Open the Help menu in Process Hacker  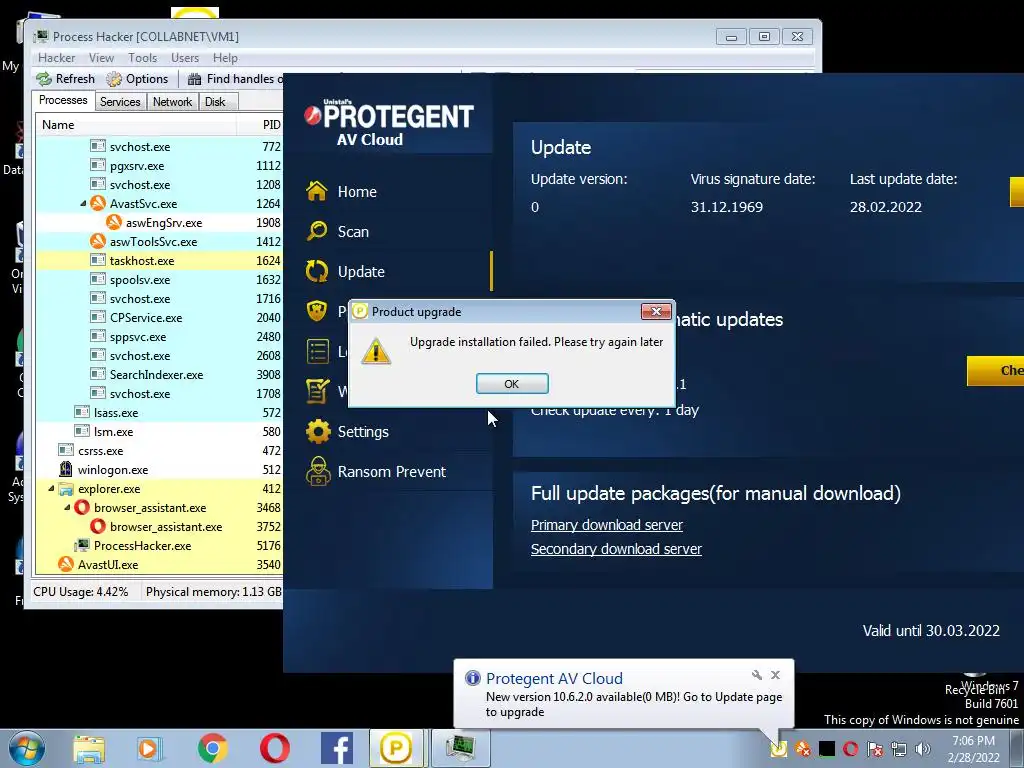click(225, 58)
